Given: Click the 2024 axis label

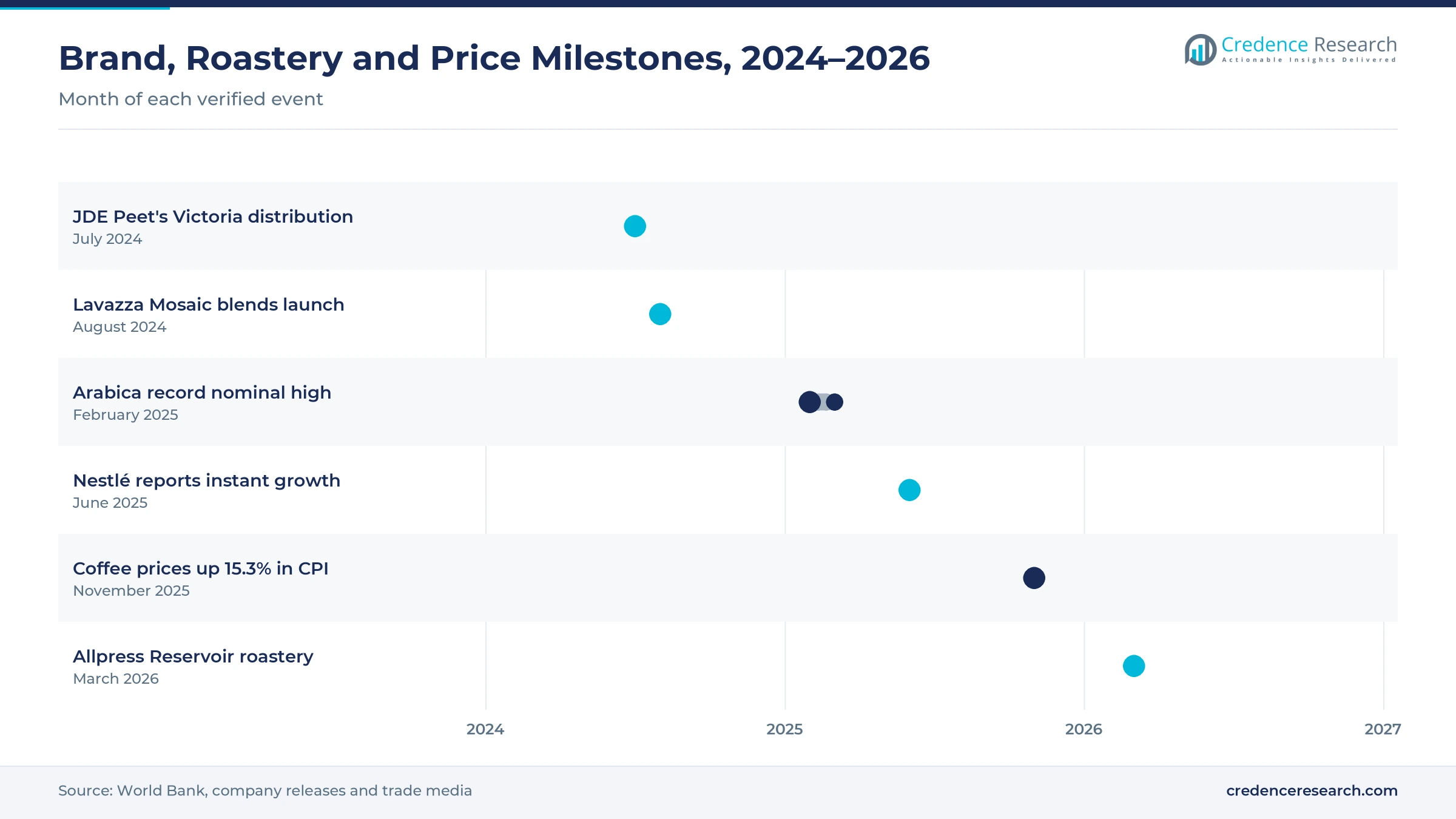Looking at the screenshot, I should pyautogui.click(x=485, y=729).
